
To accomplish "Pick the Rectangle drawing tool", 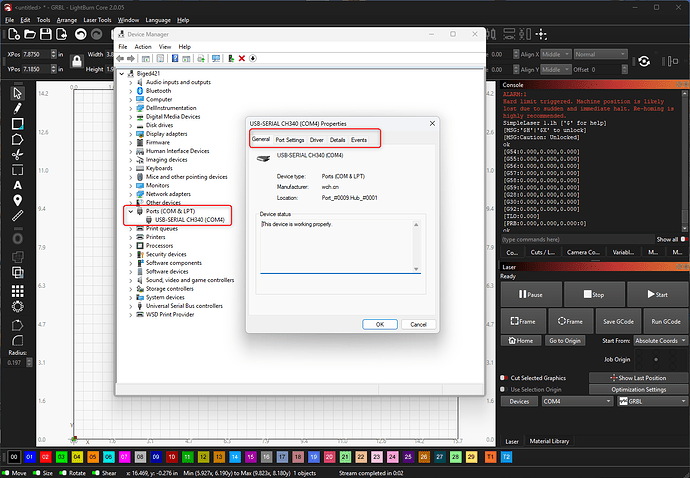I will click(17, 124).
